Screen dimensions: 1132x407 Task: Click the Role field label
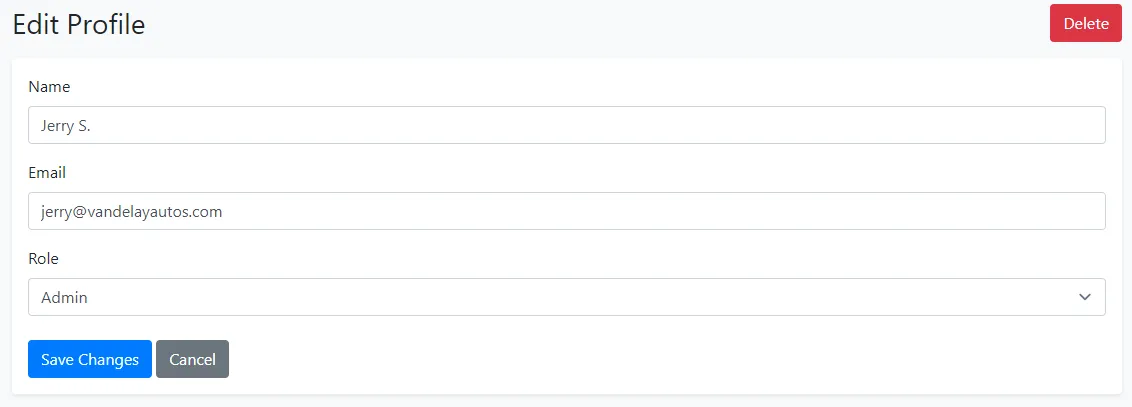(44, 259)
